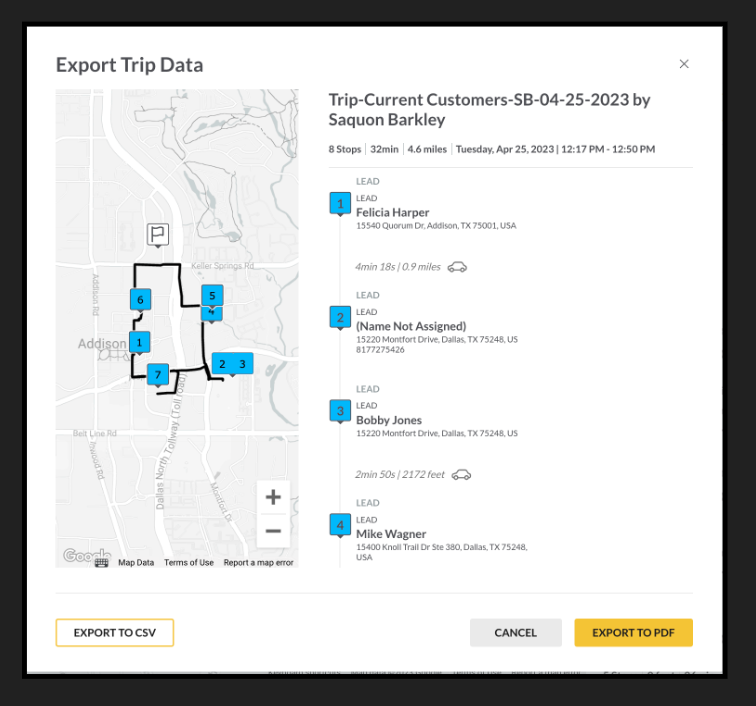
Task: Select map pin number 4 below pin 5
Action: click(212, 314)
